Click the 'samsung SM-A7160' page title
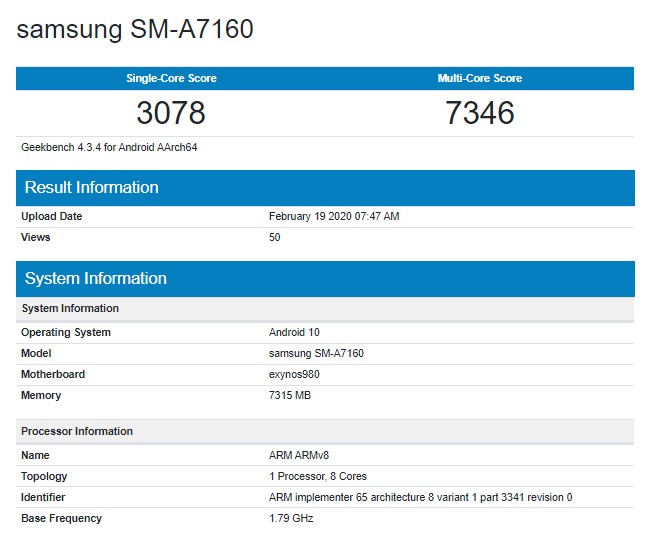Image resolution: width=647 pixels, height=537 pixels. (135, 30)
